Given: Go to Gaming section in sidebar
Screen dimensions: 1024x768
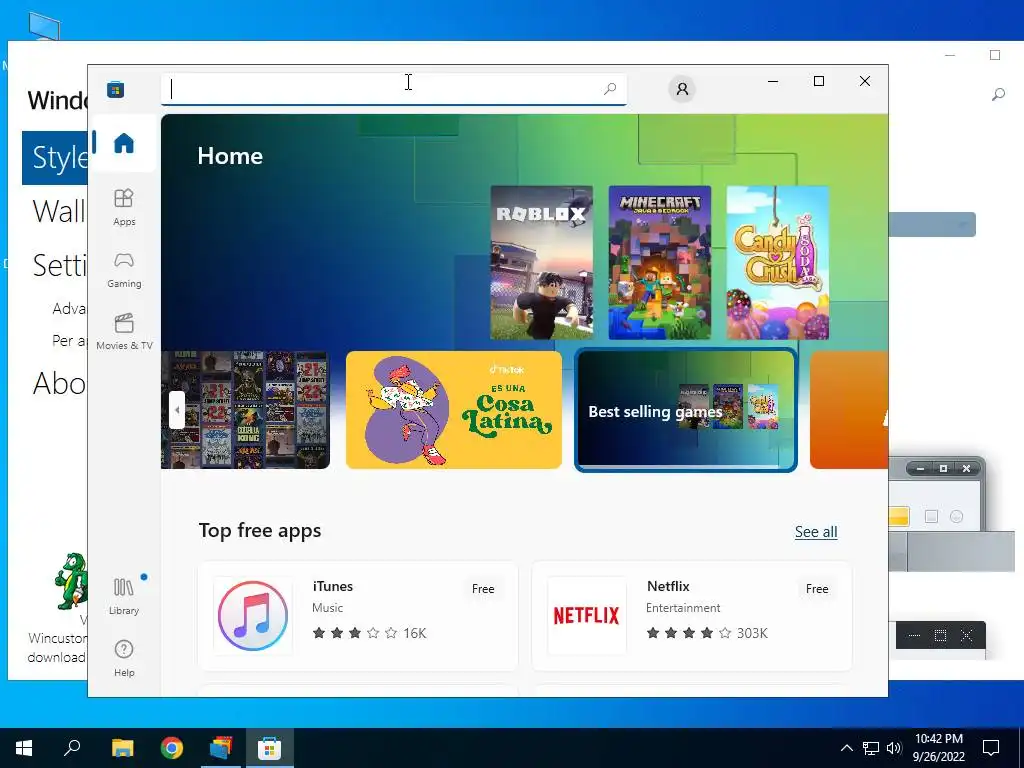Looking at the screenshot, I should 123,270.
